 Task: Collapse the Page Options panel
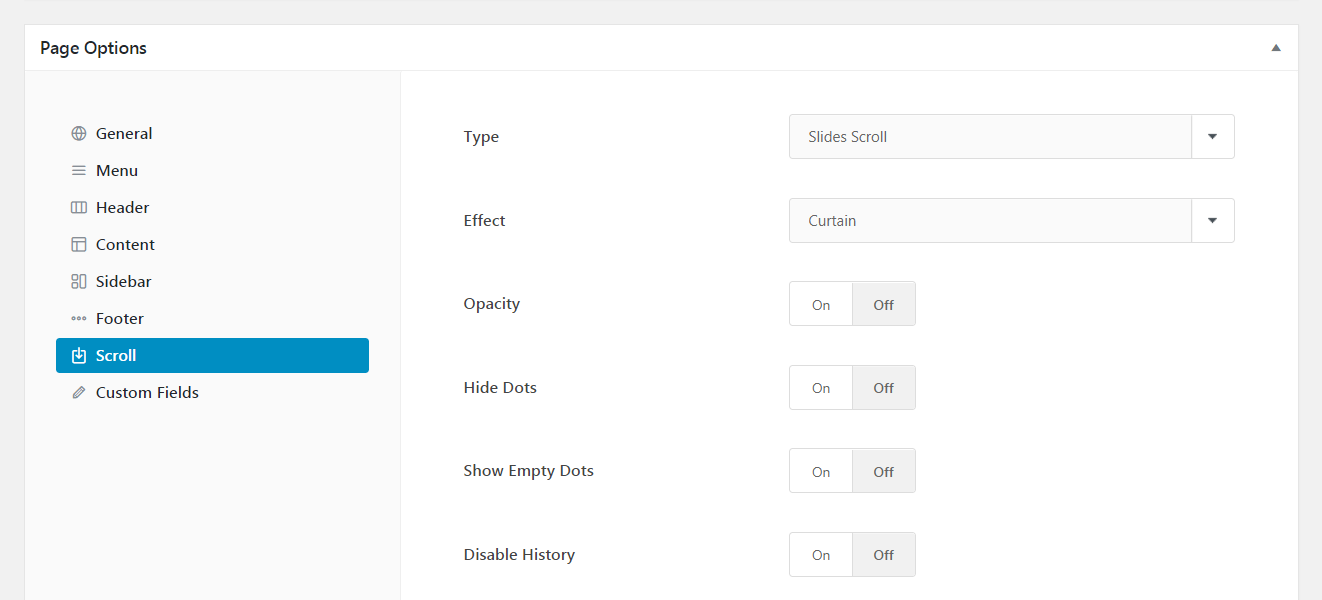pos(1275,47)
